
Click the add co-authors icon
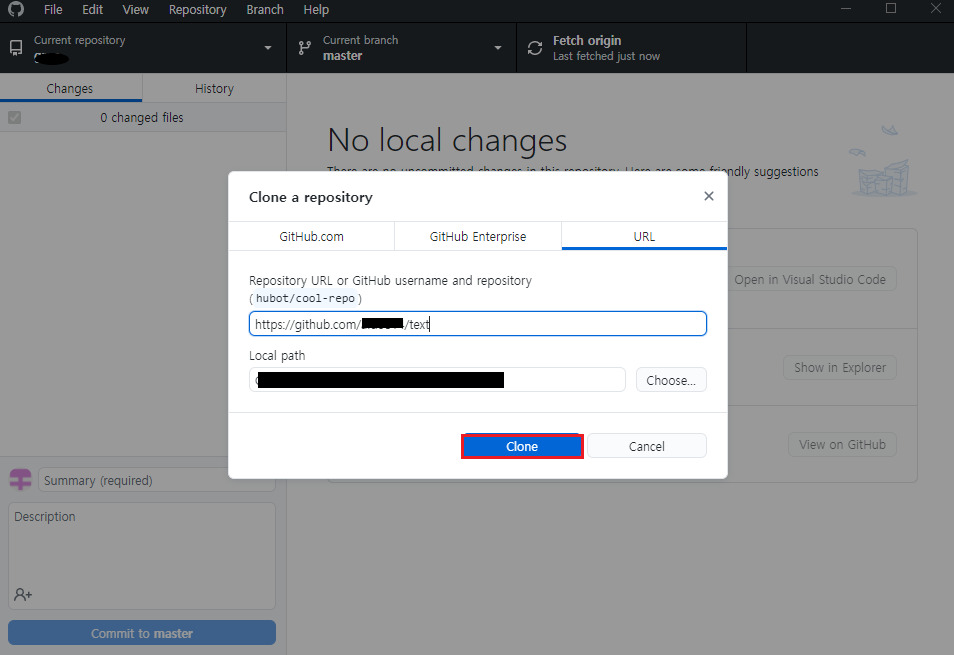click(x=23, y=594)
